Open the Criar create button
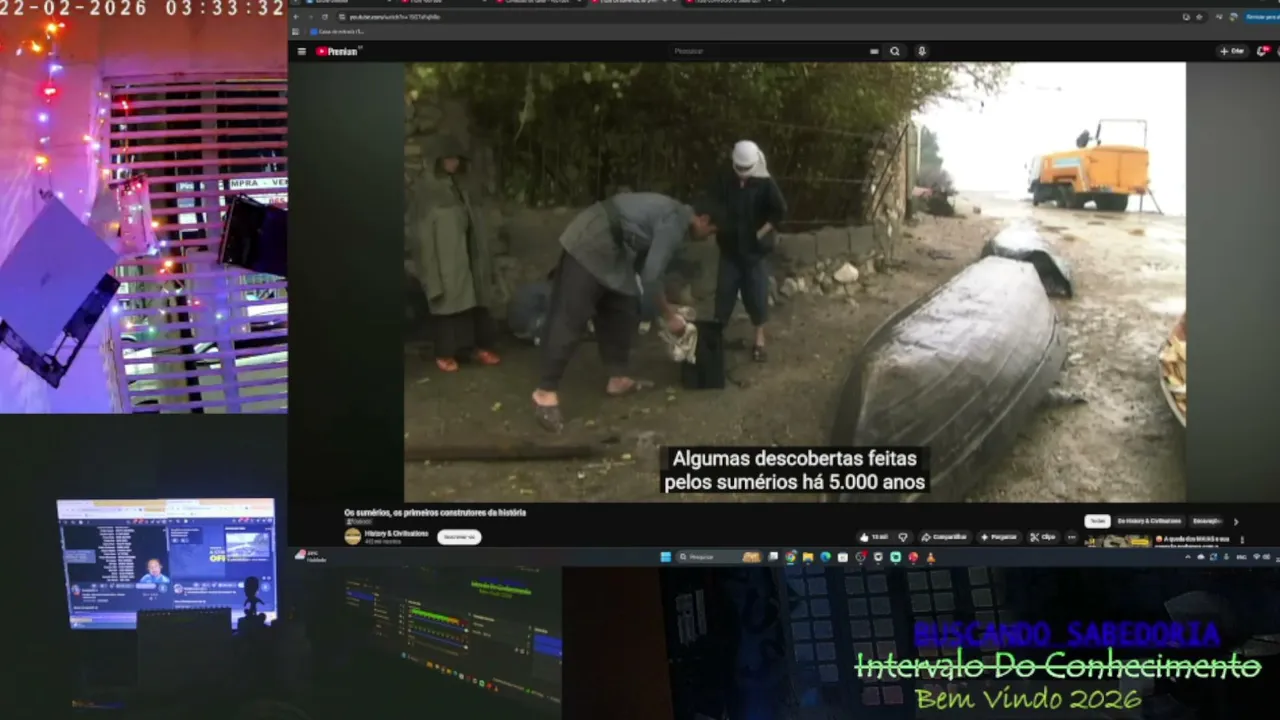This screenshot has height=720, width=1280. [1232, 51]
